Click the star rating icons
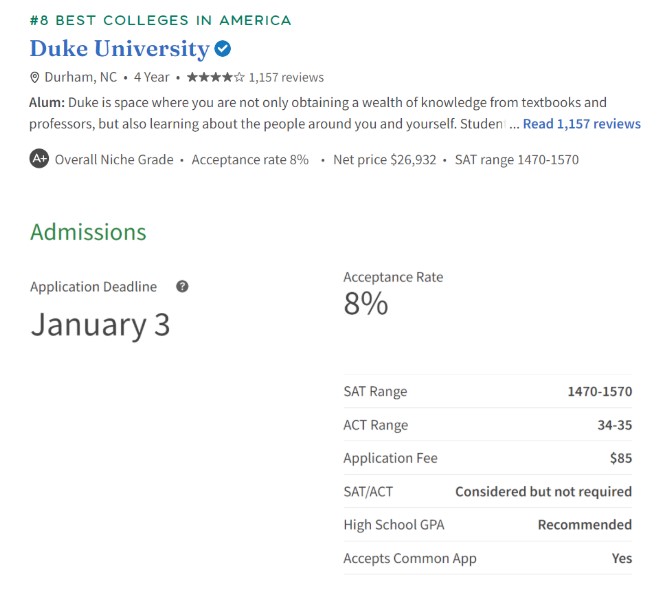Screen dimensions: 659x592 tap(216, 77)
